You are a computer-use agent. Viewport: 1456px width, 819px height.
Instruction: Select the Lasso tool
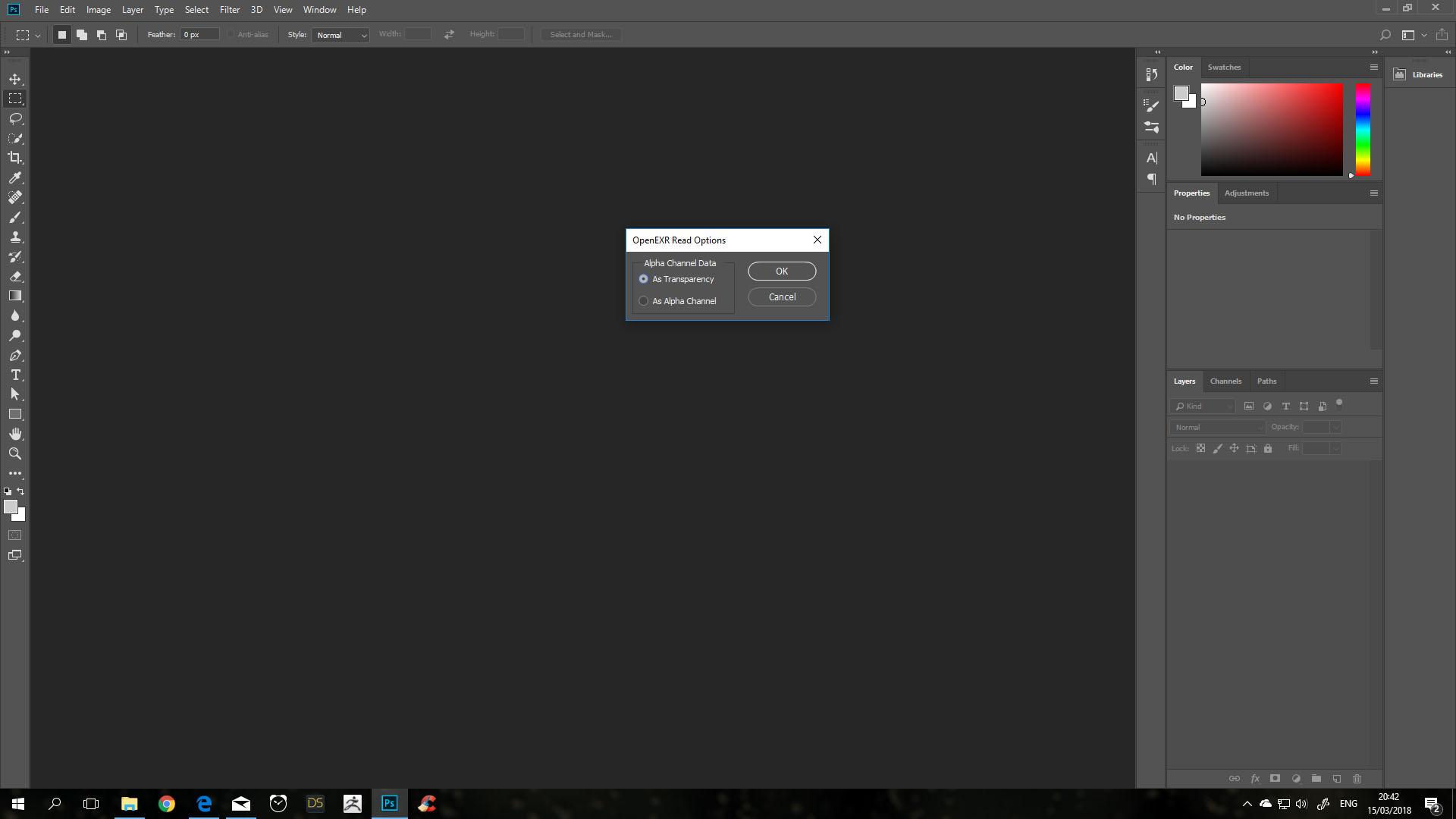(15, 118)
